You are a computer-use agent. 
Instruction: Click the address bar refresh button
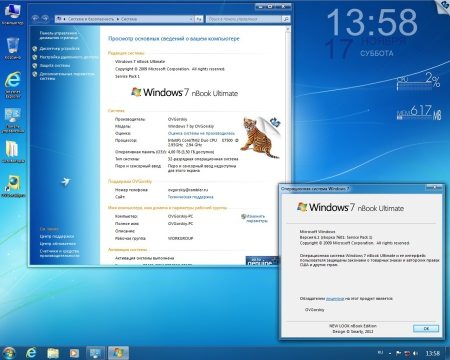point(199,19)
